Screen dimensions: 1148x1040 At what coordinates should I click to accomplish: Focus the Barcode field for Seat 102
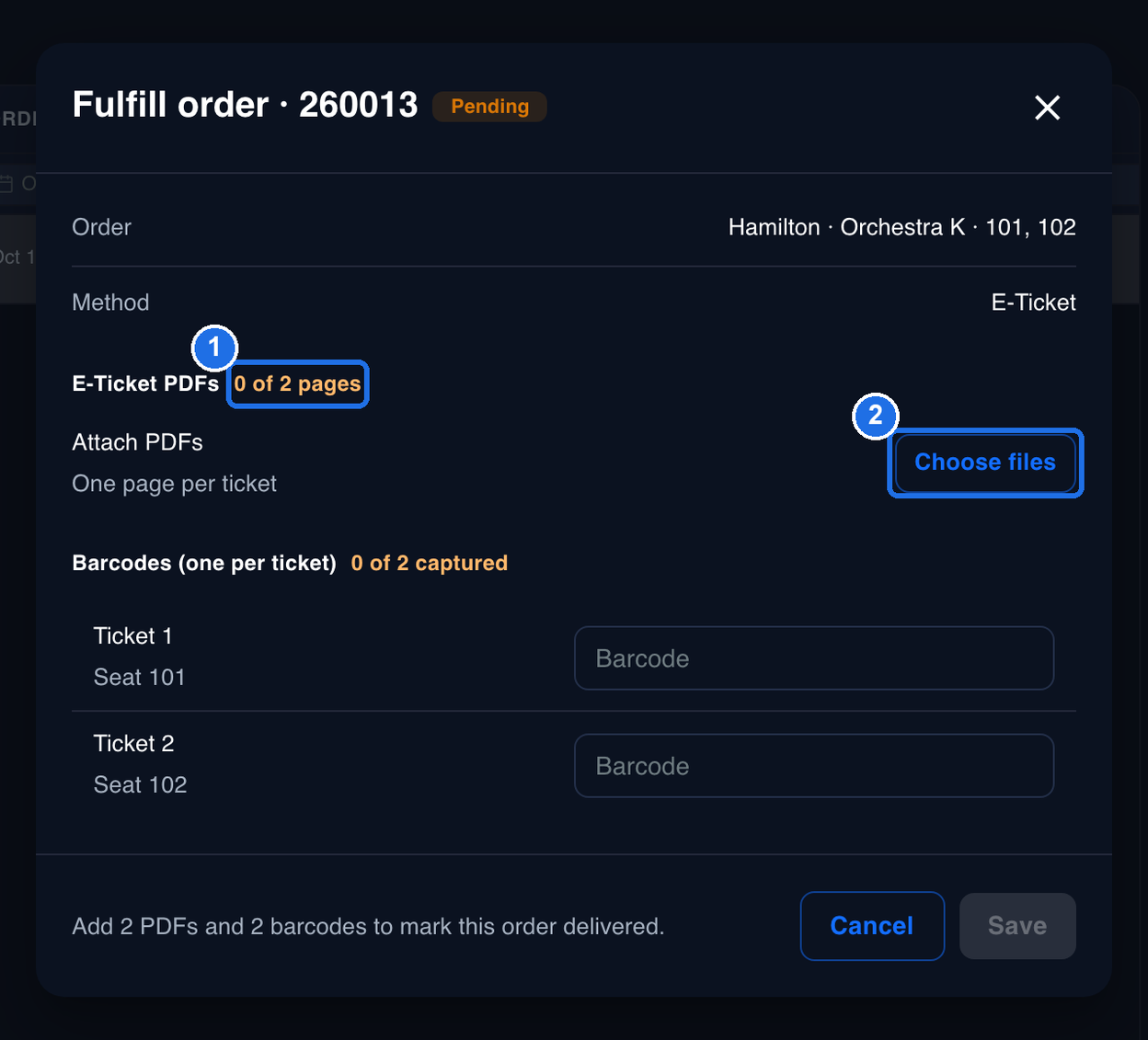click(x=814, y=766)
